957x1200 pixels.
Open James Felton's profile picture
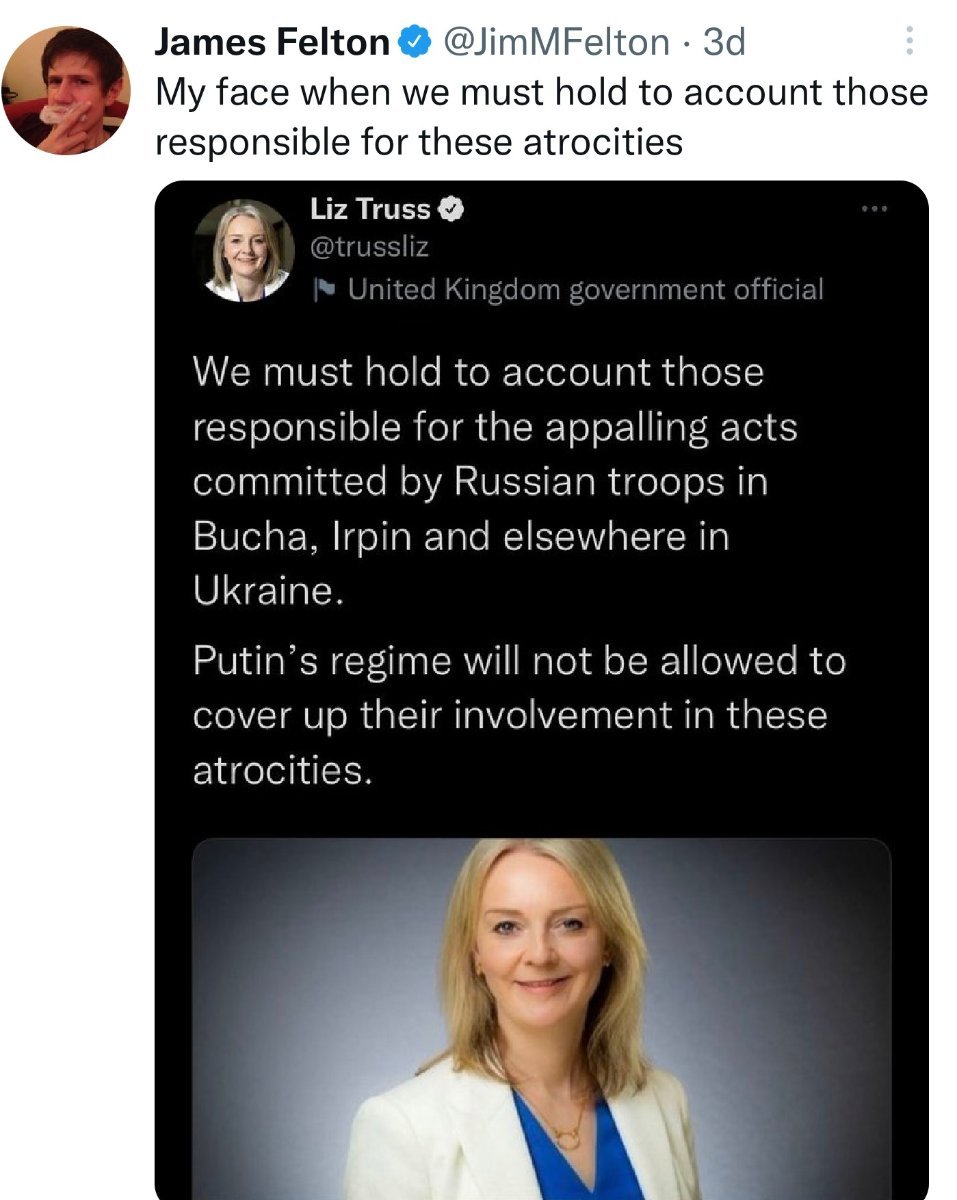click(65, 91)
